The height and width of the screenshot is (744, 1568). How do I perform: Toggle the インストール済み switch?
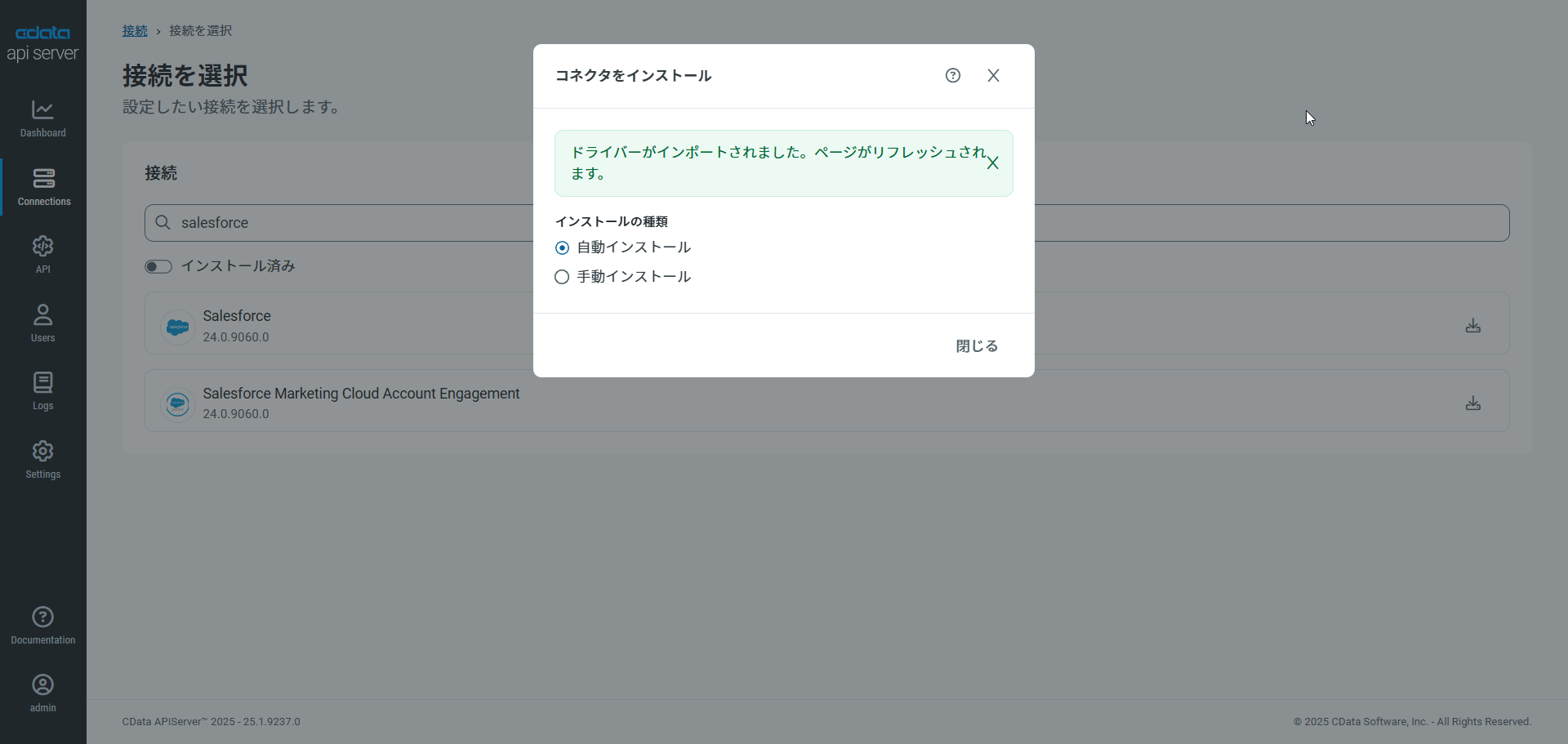pyautogui.click(x=158, y=266)
